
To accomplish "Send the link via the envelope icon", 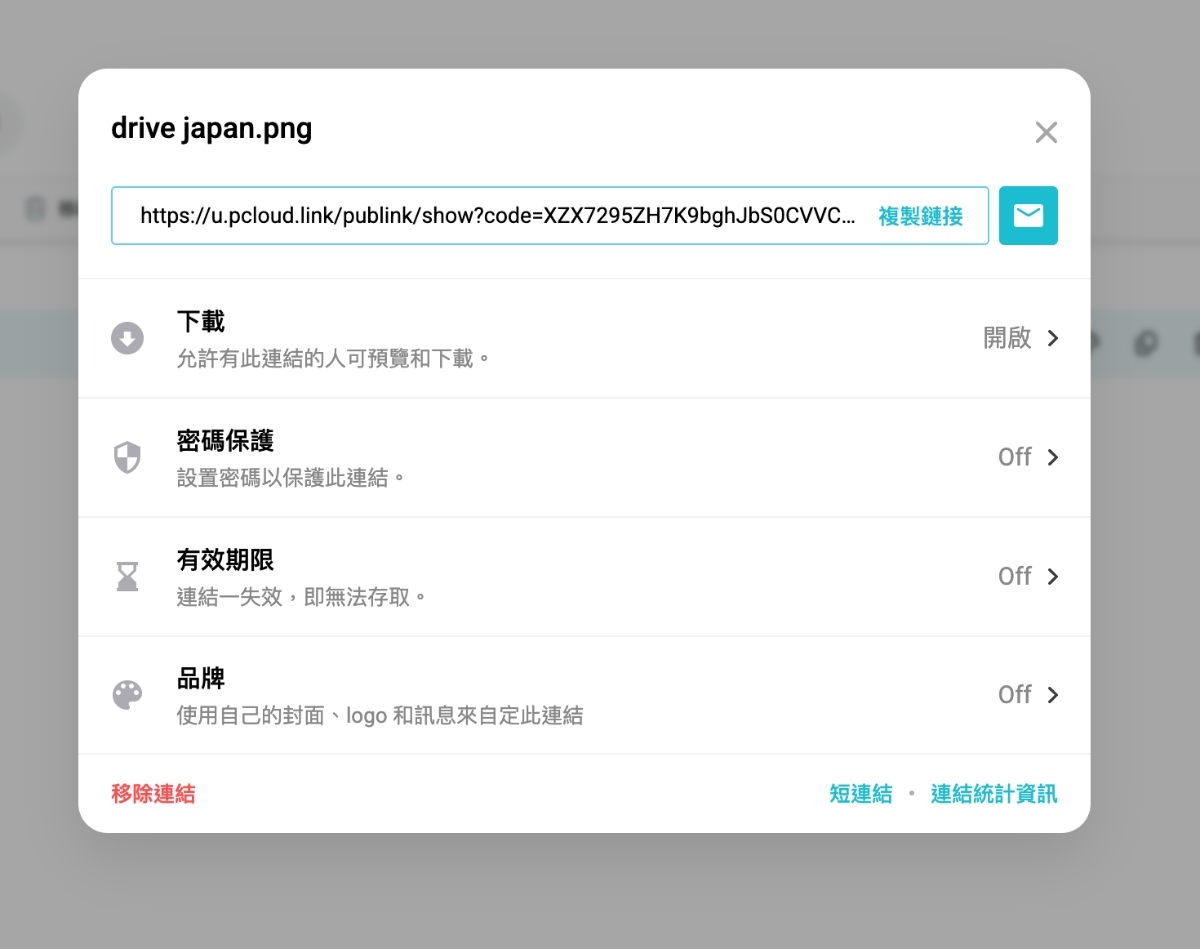I will pos(1028,215).
